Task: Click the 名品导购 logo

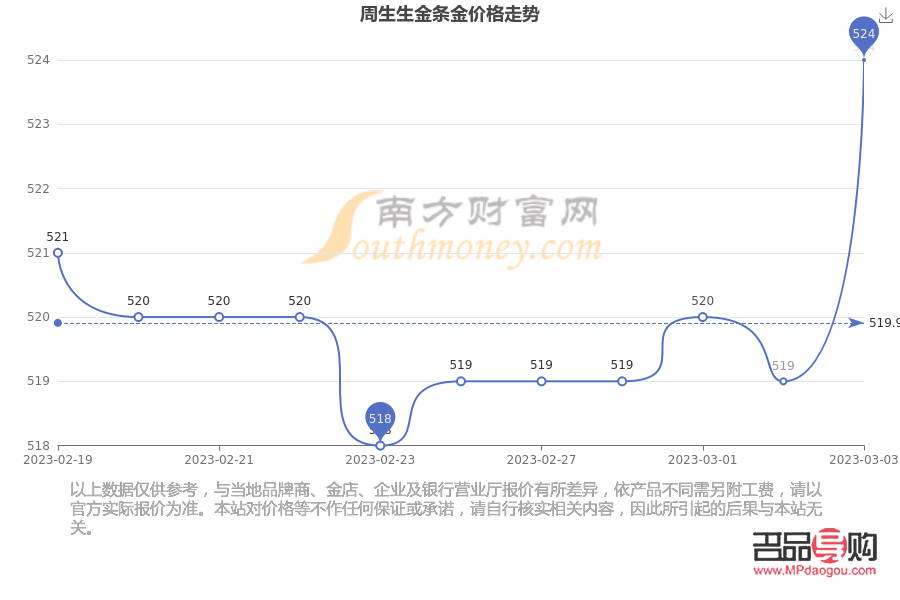Action: pos(814,546)
